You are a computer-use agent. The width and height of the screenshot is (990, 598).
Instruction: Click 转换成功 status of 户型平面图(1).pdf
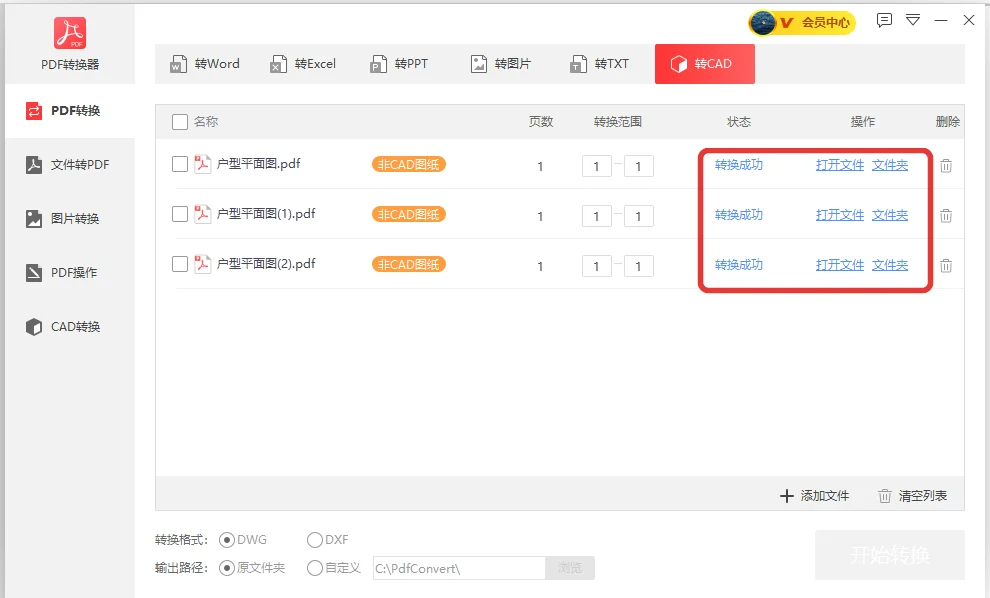click(x=739, y=215)
